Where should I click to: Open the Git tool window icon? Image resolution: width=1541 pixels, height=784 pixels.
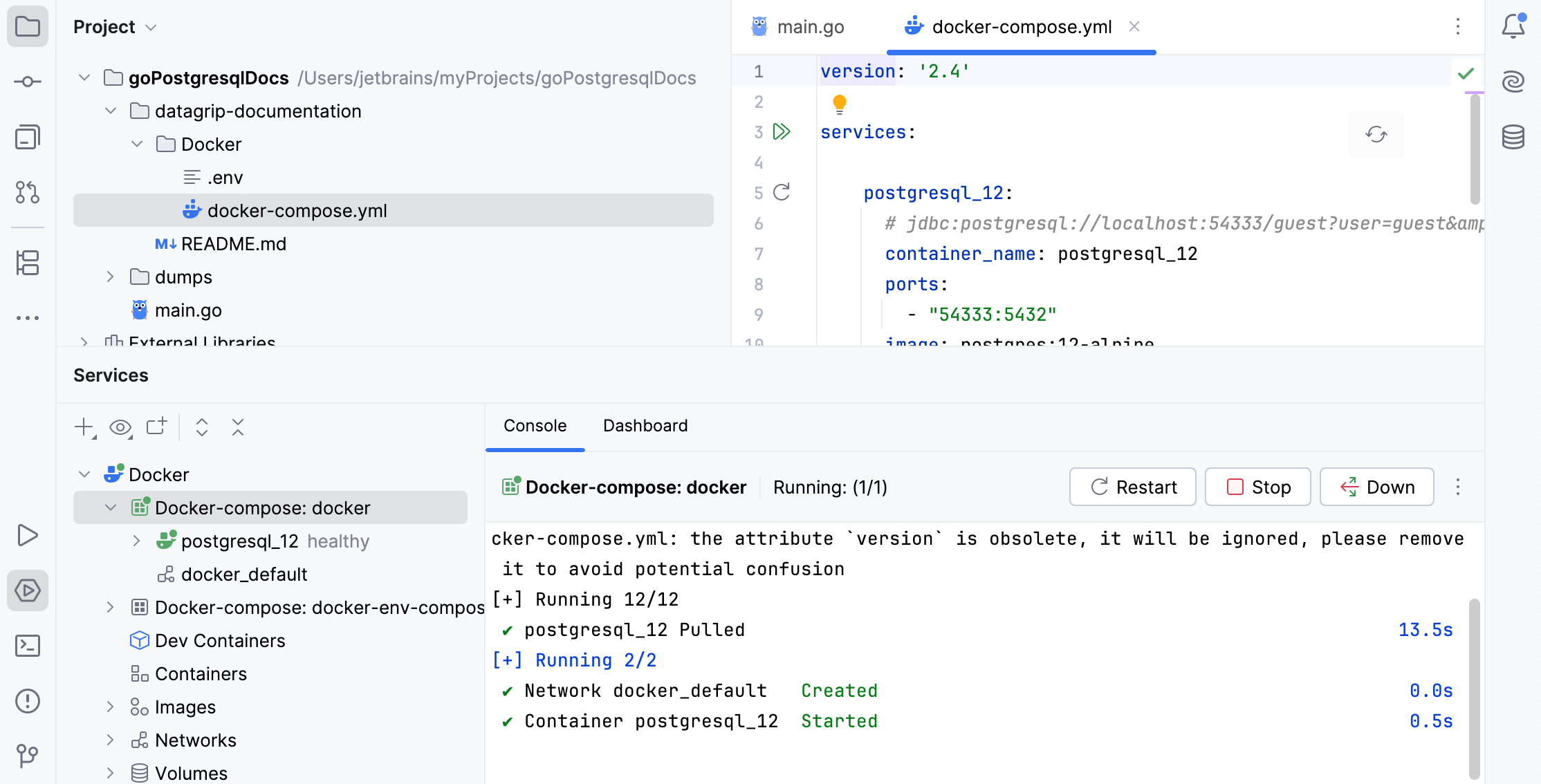pos(28,756)
